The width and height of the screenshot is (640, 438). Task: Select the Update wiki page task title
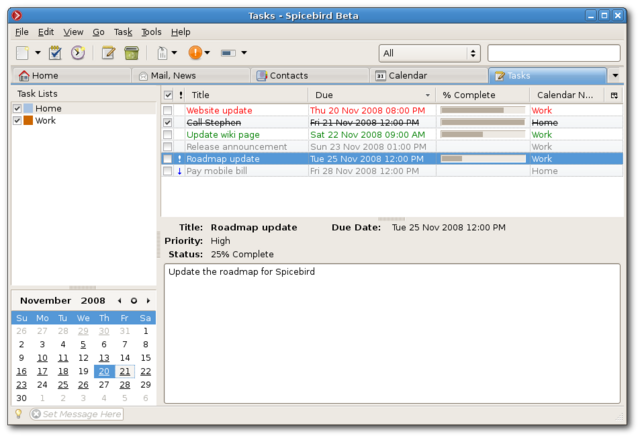click(x=223, y=135)
